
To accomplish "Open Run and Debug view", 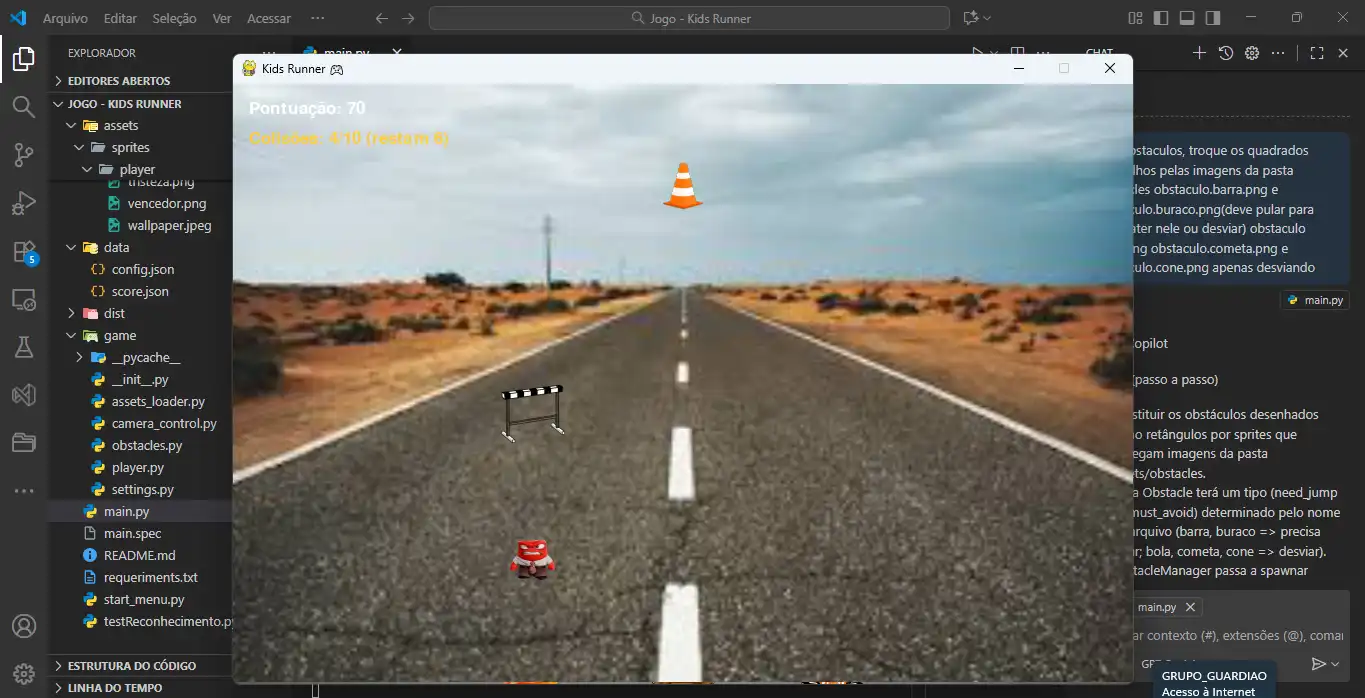I will [23, 203].
